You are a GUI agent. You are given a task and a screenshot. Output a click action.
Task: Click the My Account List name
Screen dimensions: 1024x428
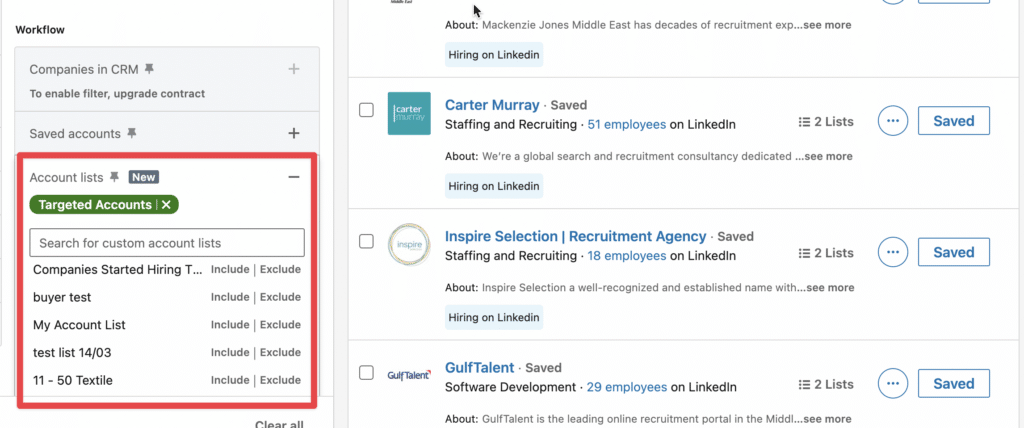tap(79, 325)
